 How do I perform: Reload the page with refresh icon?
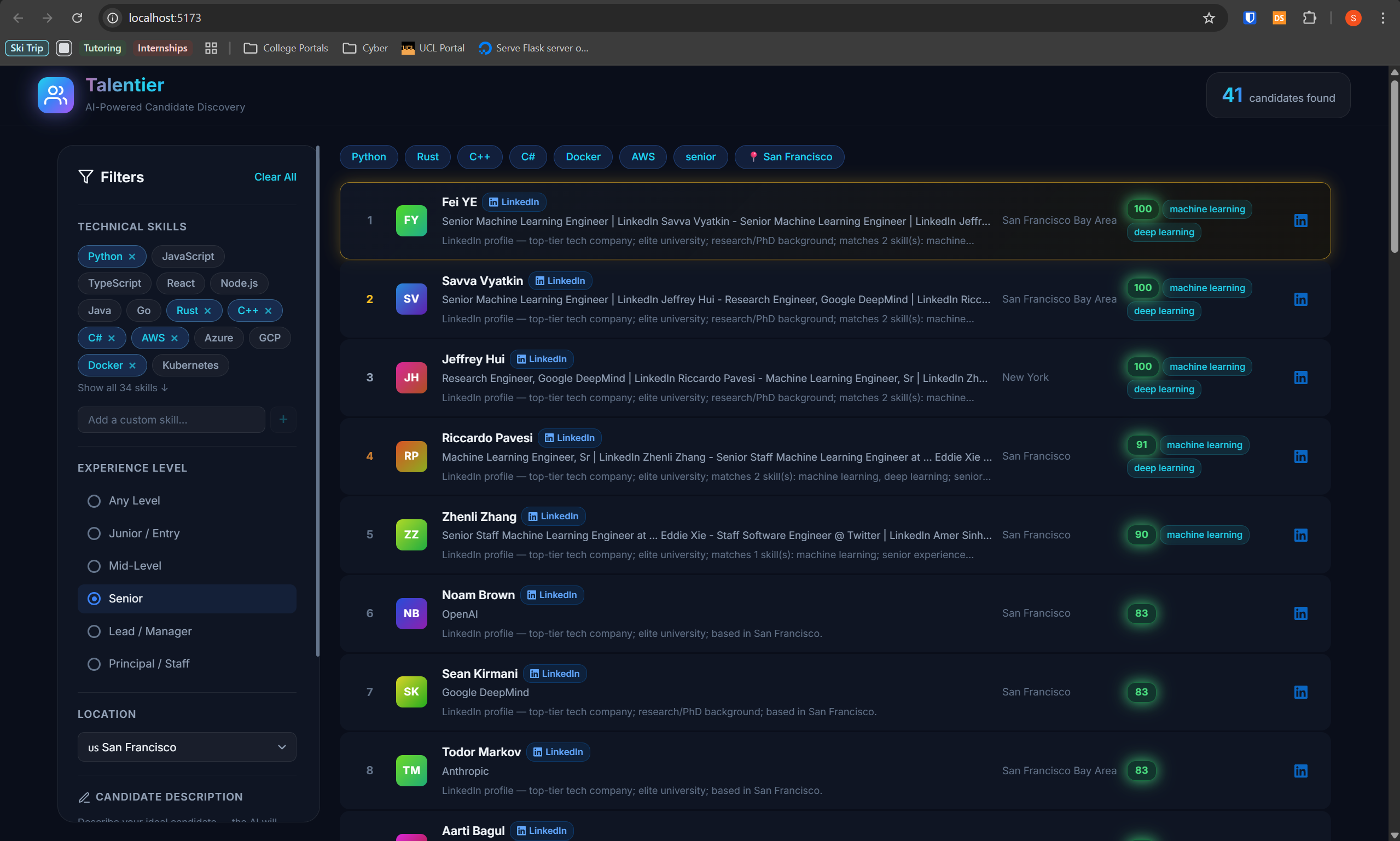tap(77, 18)
